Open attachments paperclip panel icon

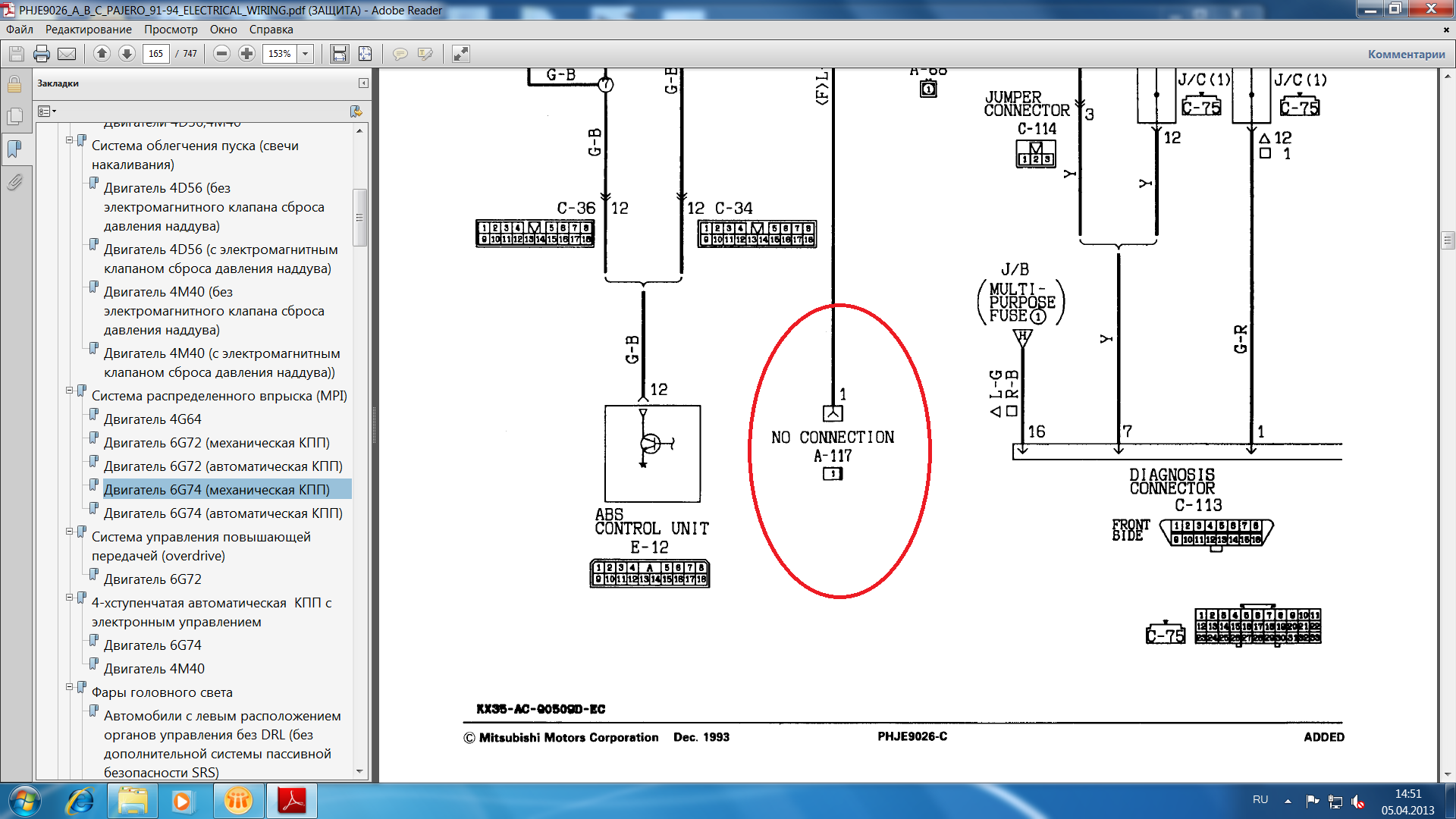pos(14,182)
